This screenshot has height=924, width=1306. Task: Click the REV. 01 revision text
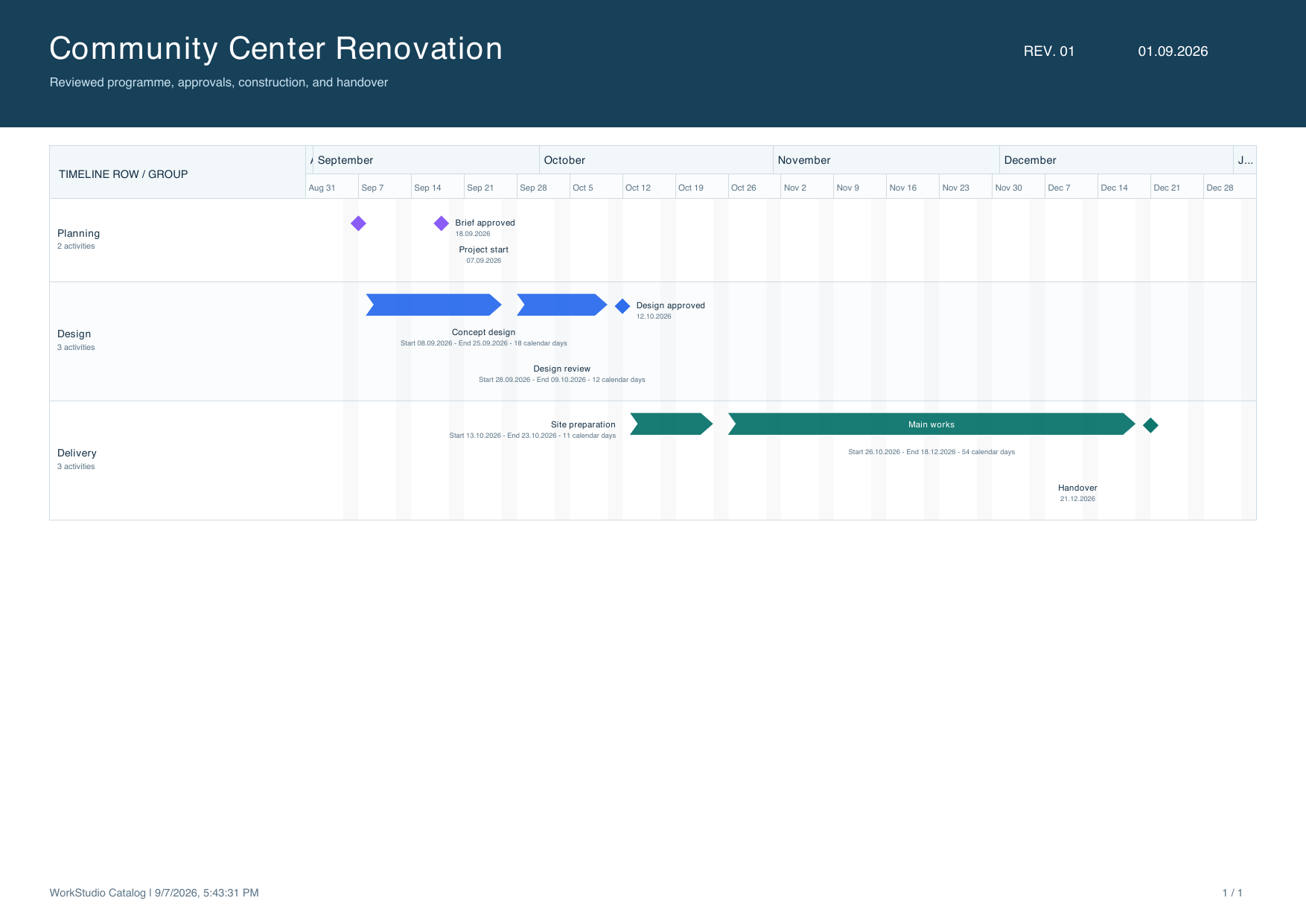(x=1048, y=51)
